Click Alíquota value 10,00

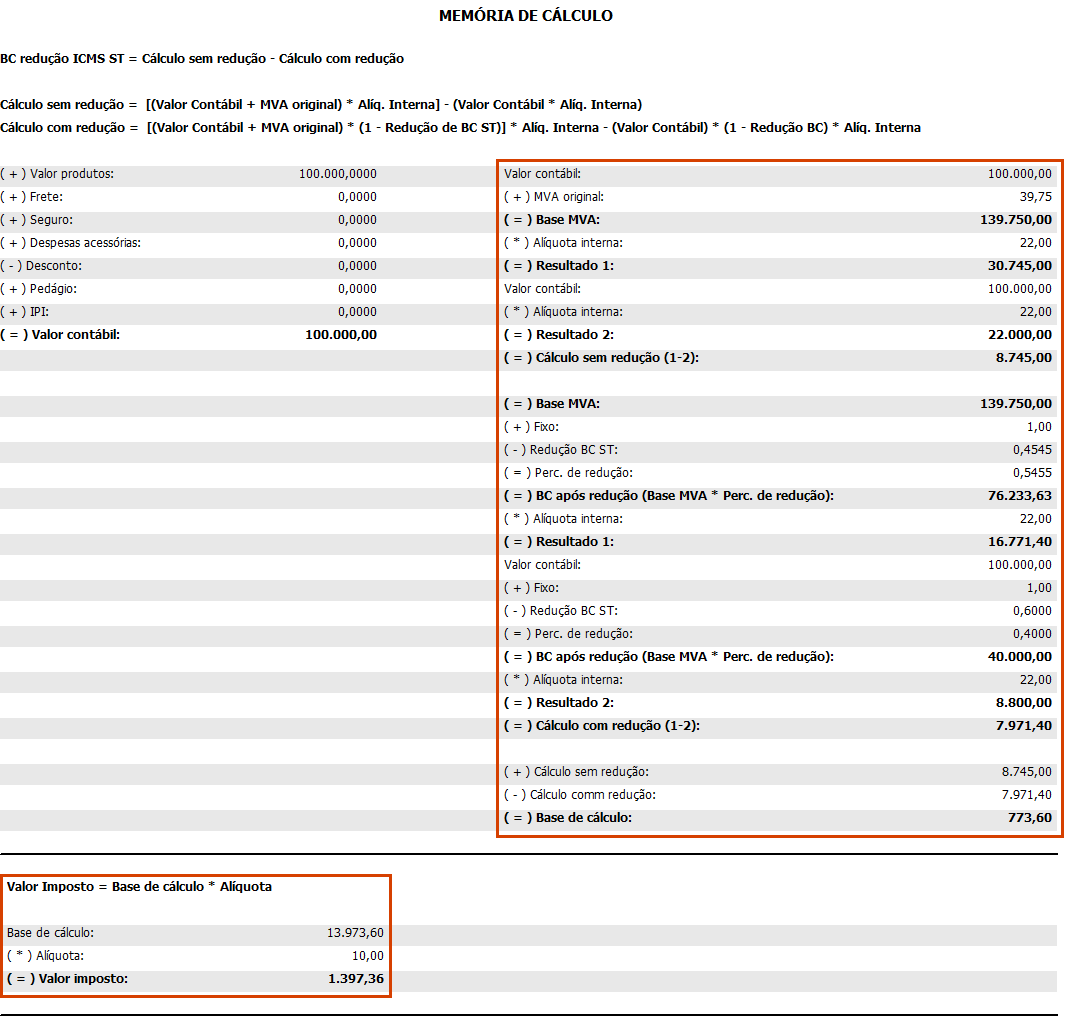[367, 956]
